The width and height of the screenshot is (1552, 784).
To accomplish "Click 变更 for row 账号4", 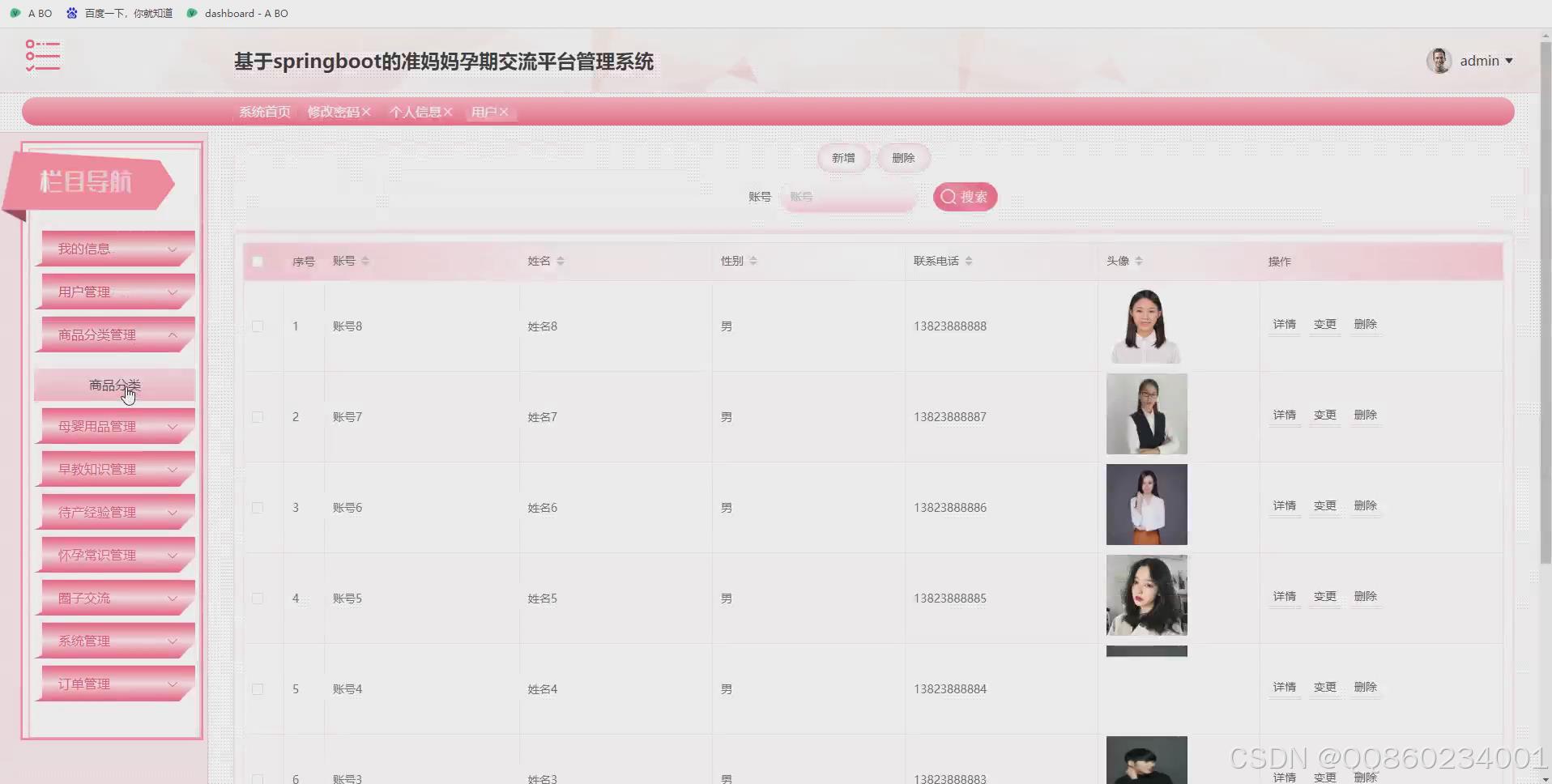I will pyautogui.click(x=1325, y=688).
